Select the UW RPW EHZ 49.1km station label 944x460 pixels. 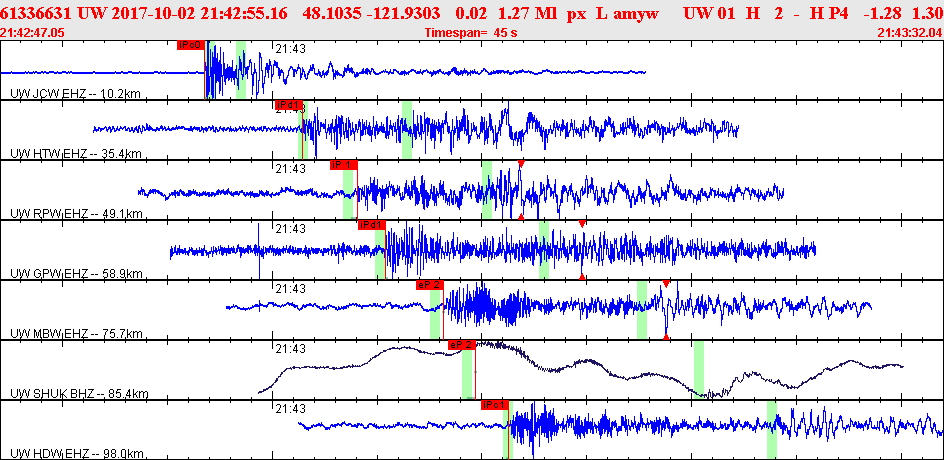(x=76, y=214)
